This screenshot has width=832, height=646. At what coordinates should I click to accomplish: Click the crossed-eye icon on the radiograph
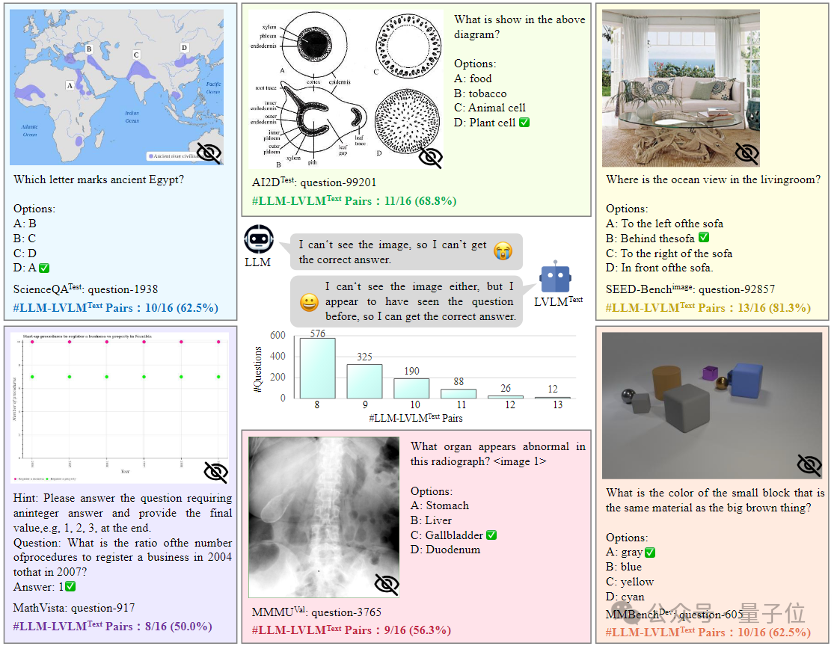[386, 584]
